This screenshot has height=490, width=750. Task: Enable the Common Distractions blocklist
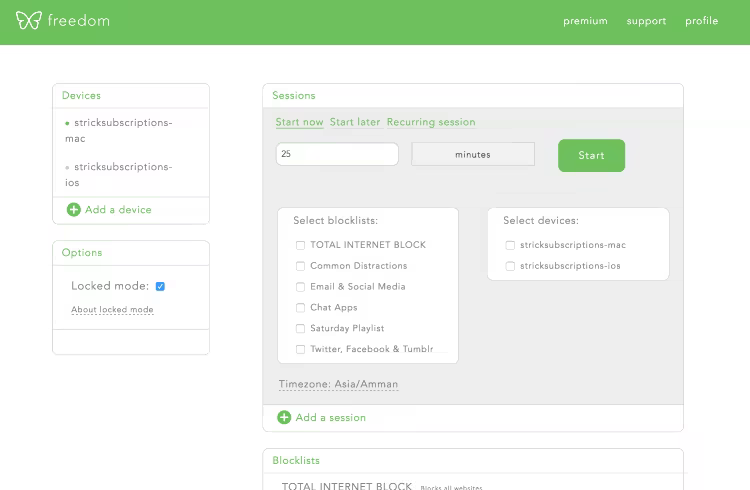[300, 266]
